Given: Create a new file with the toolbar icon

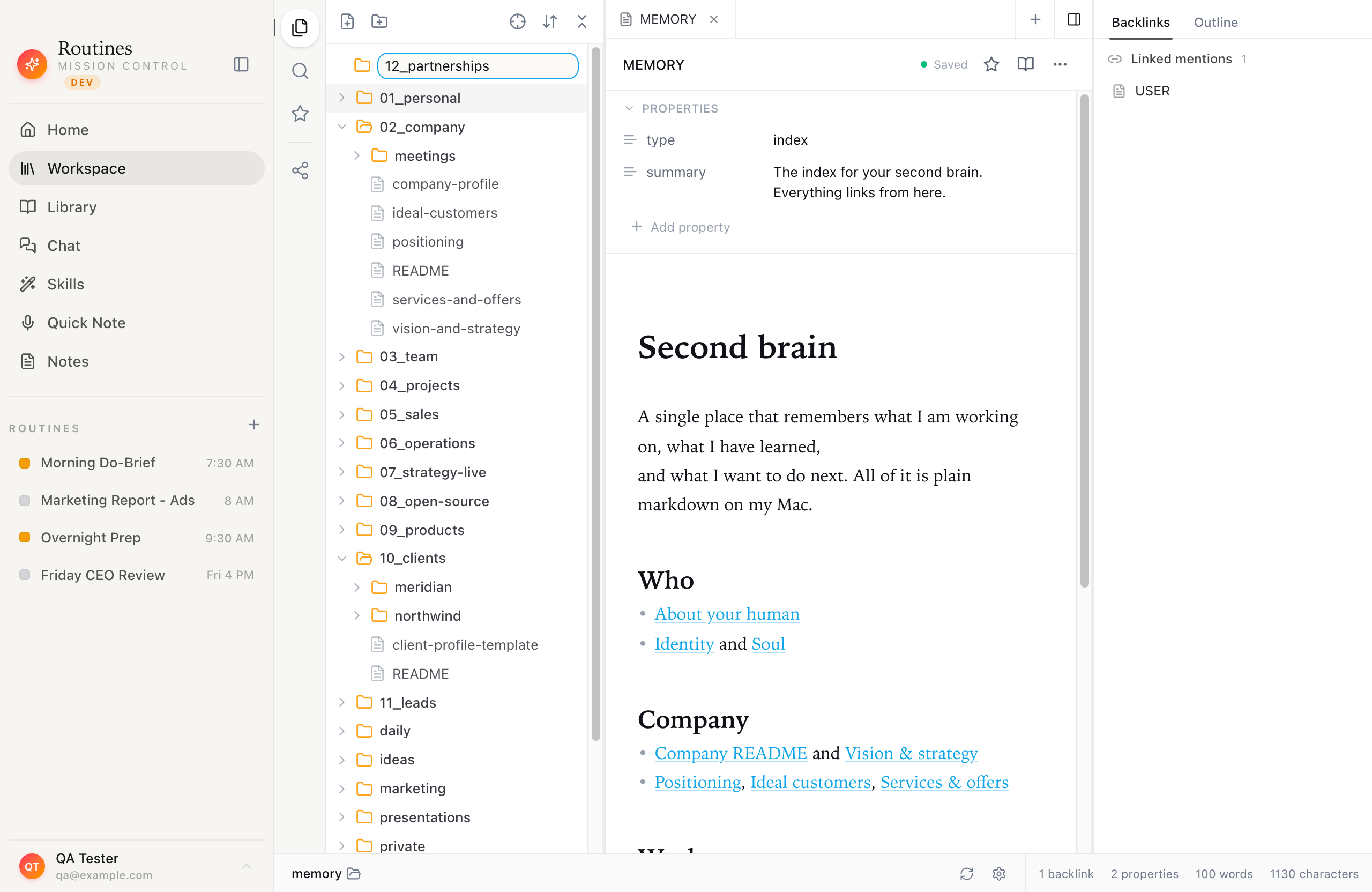Looking at the screenshot, I should coord(347,21).
